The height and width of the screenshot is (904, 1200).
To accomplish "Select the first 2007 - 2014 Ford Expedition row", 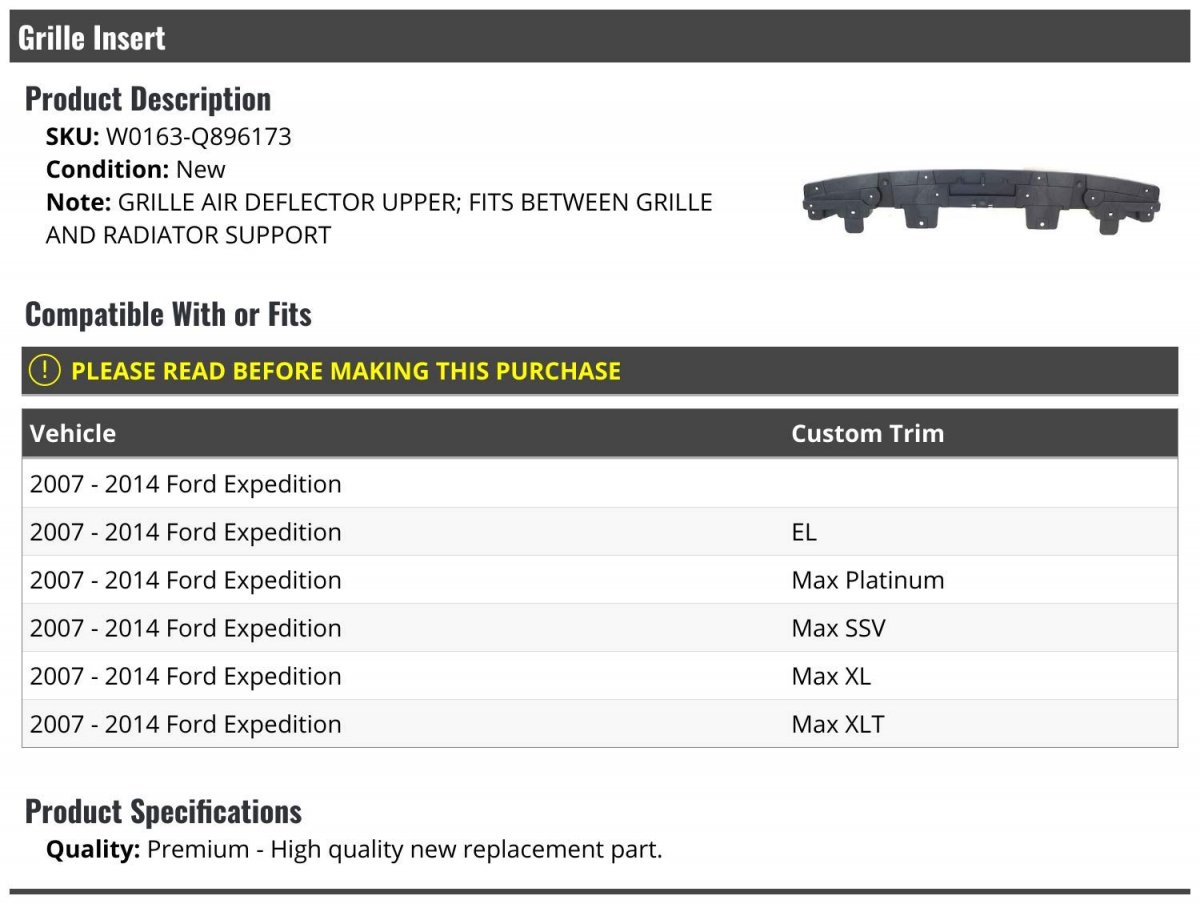I will pos(600,484).
